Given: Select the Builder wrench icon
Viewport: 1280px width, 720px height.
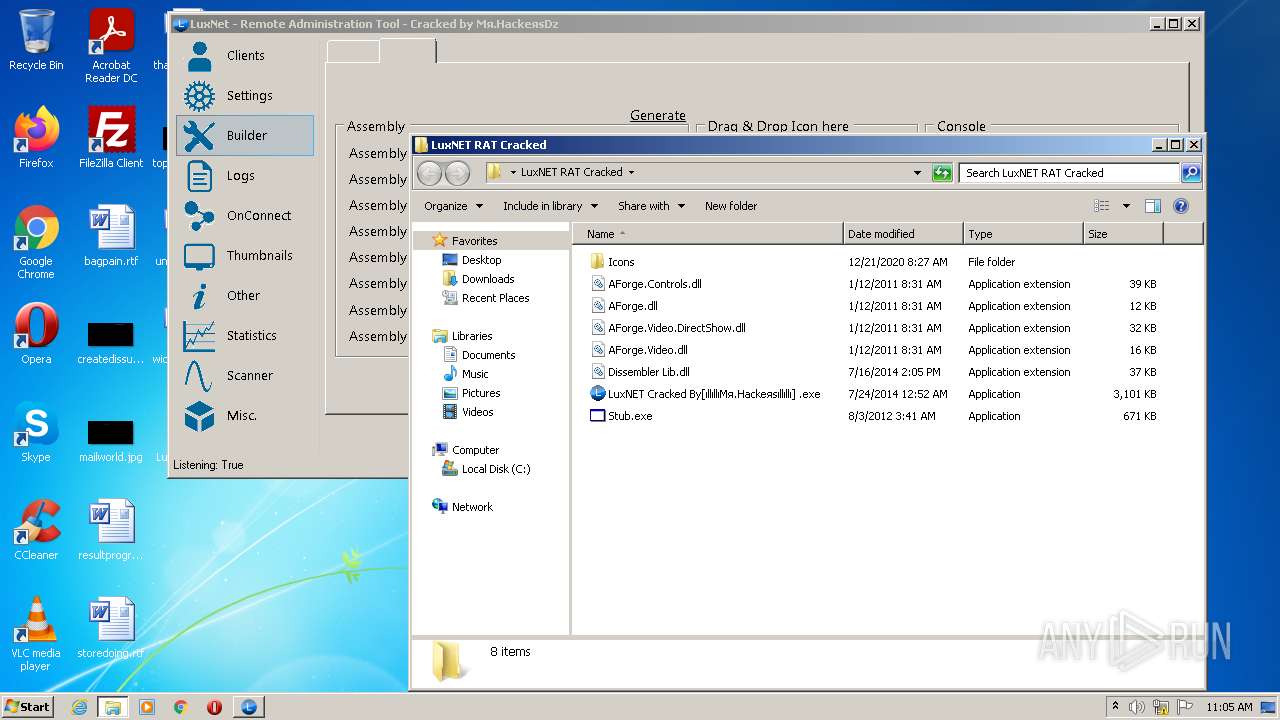Looking at the screenshot, I should pyautogui.click(x=200, y=136).
